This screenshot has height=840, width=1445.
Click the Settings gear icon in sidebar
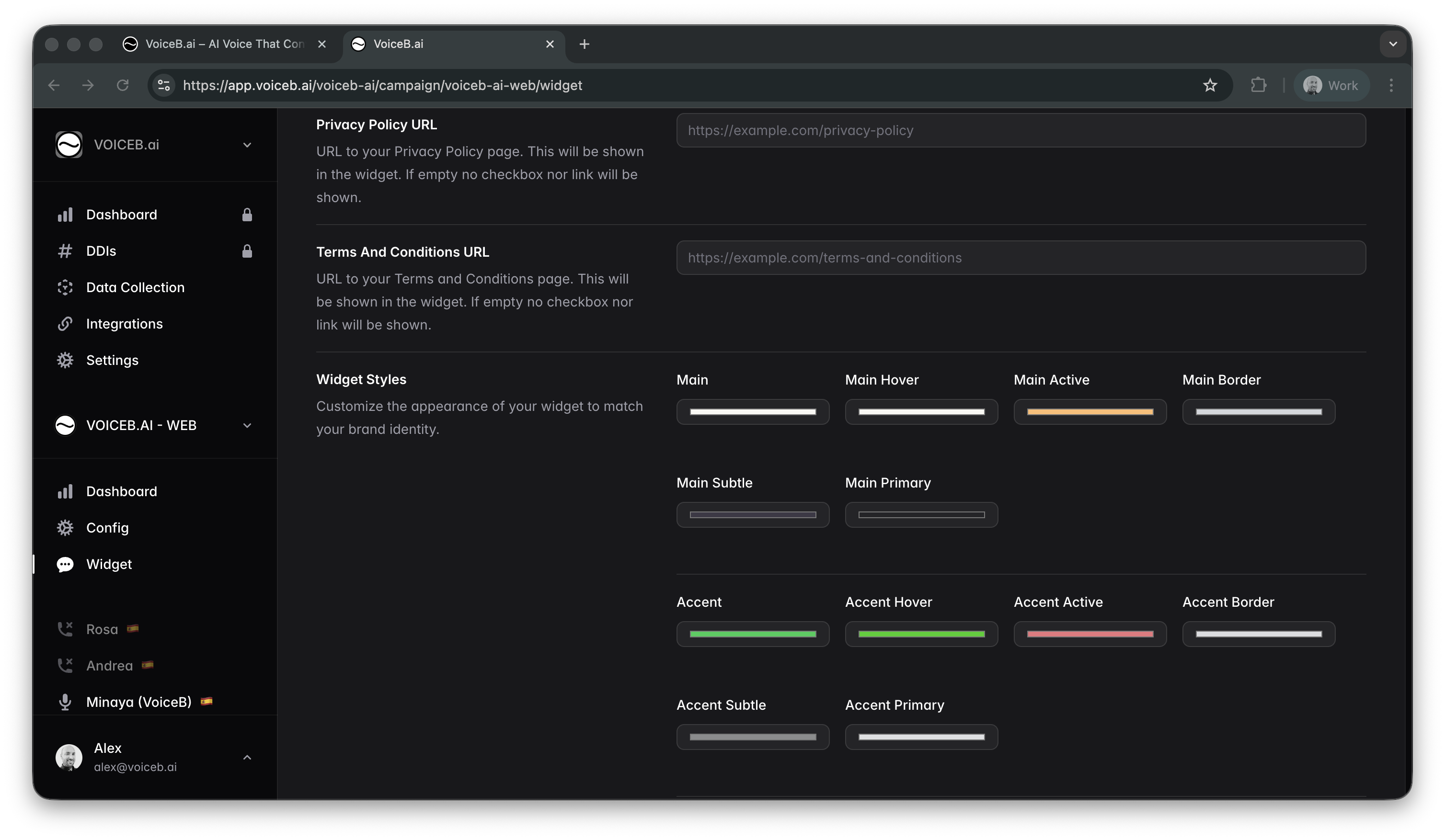point(65,360)
